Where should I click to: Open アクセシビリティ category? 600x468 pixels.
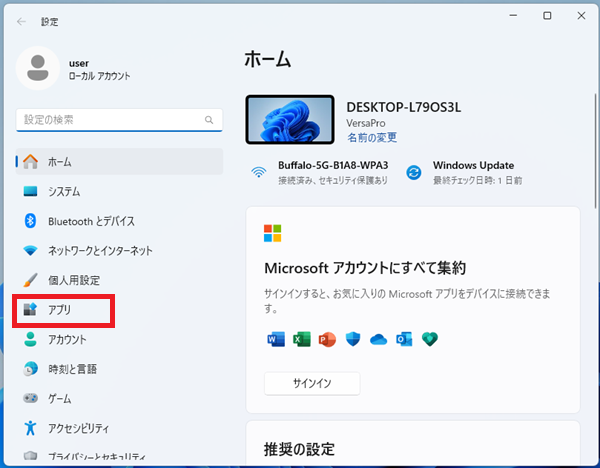tap(119, 428)
